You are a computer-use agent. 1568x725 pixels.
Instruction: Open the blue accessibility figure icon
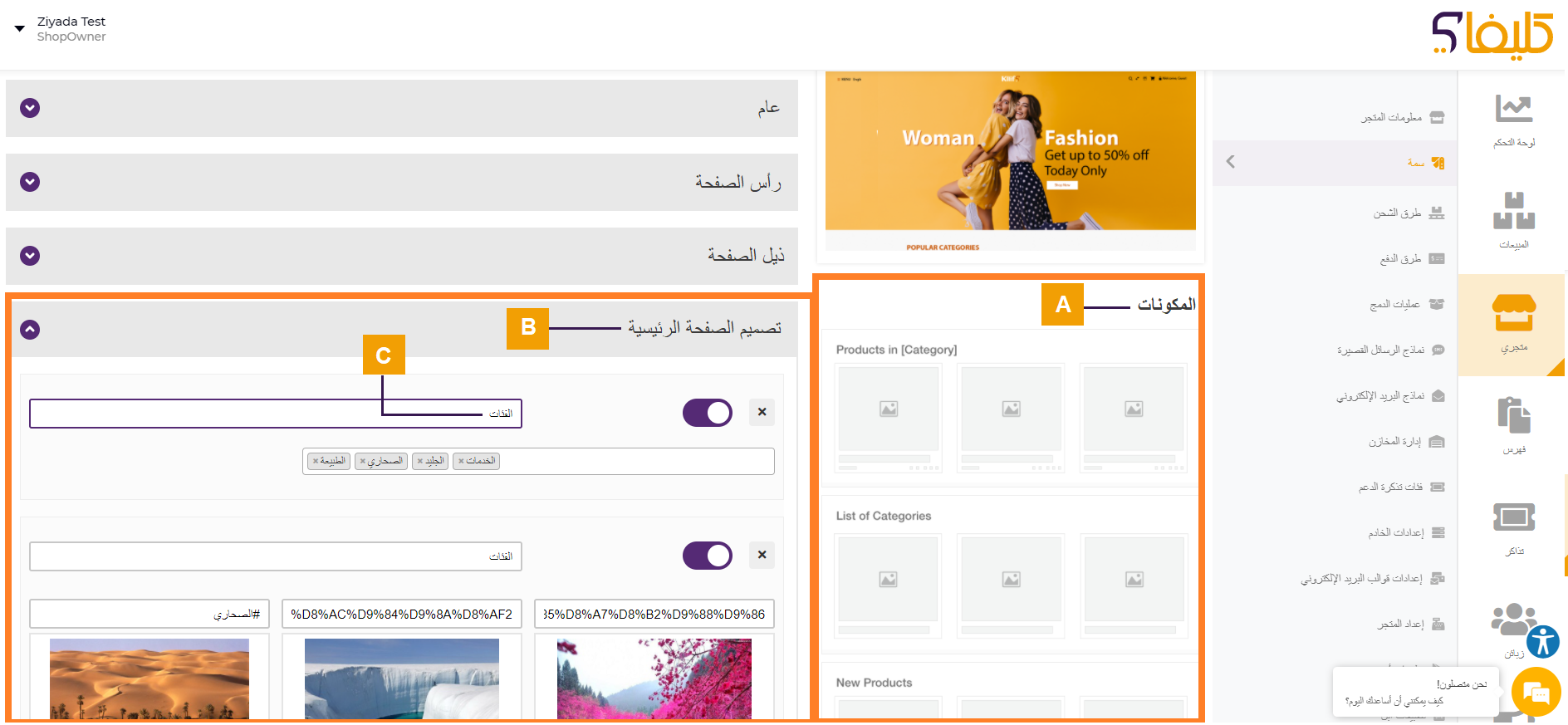[x=1542, y=642]
